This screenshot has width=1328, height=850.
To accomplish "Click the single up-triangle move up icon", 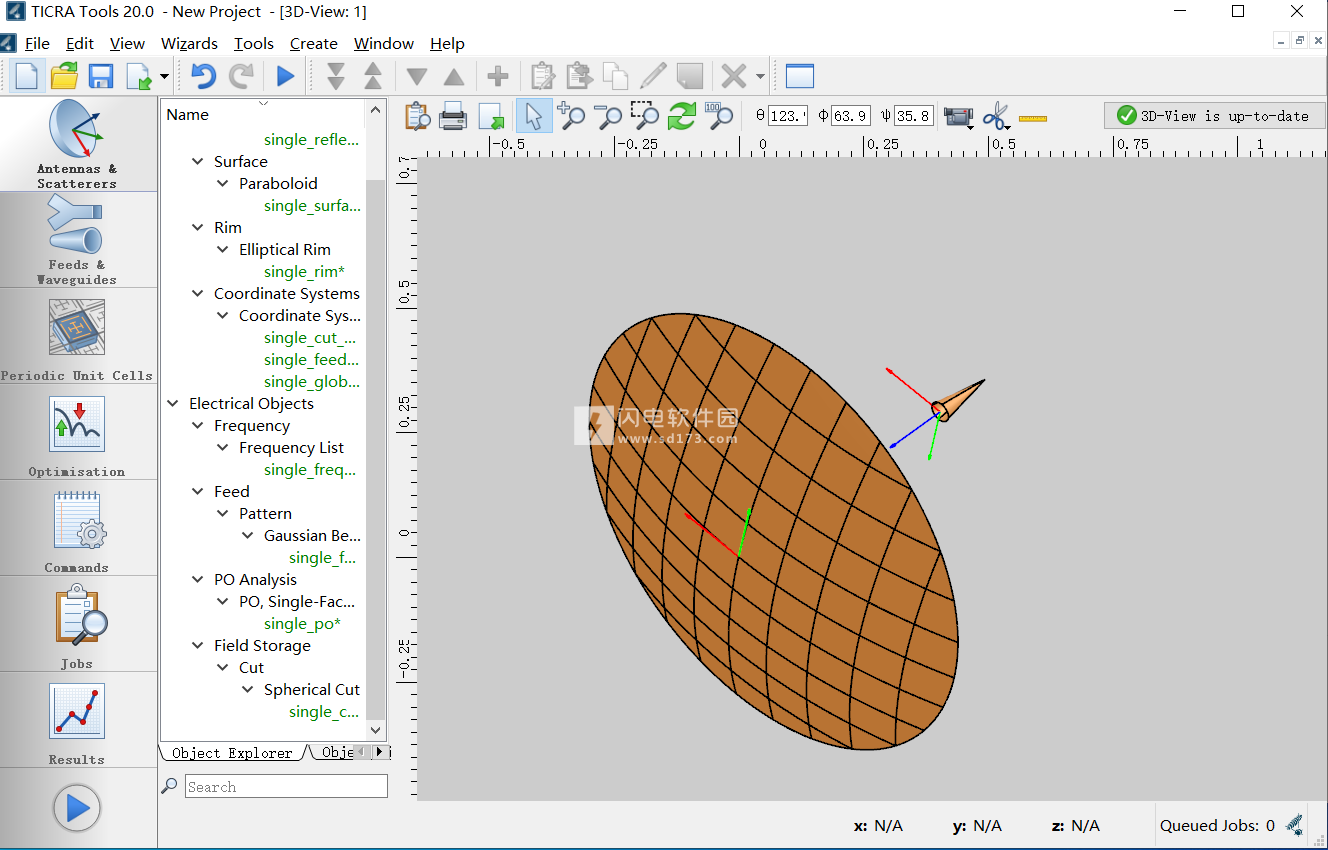I will click(x=453, y=77).
